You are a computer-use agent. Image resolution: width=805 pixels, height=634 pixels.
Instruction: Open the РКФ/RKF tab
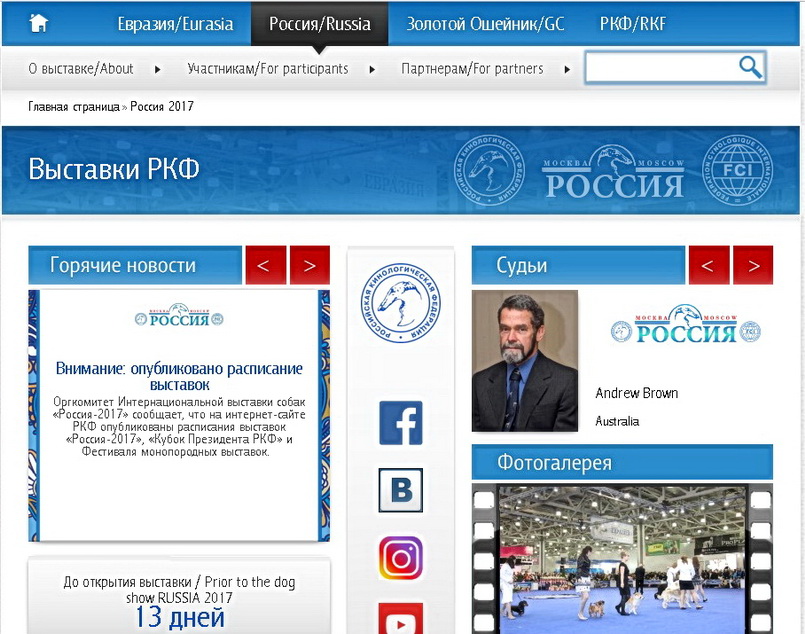click(633, 24)
